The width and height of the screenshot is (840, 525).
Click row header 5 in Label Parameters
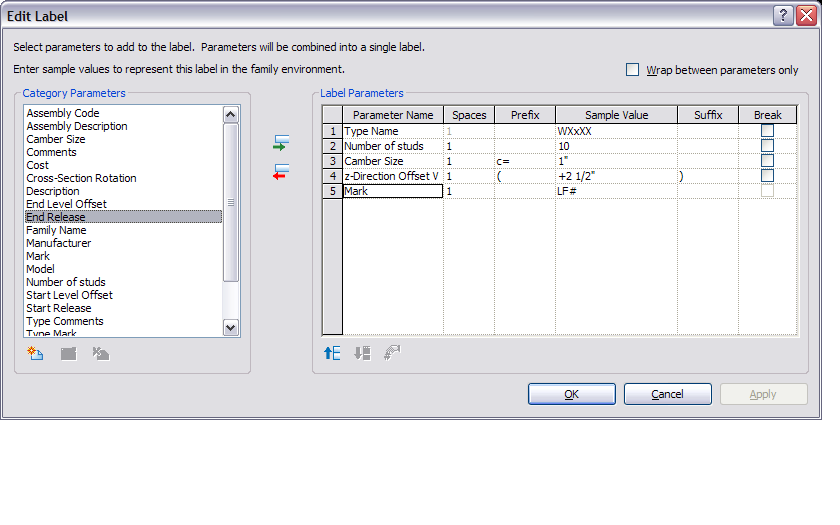point(332,191)
